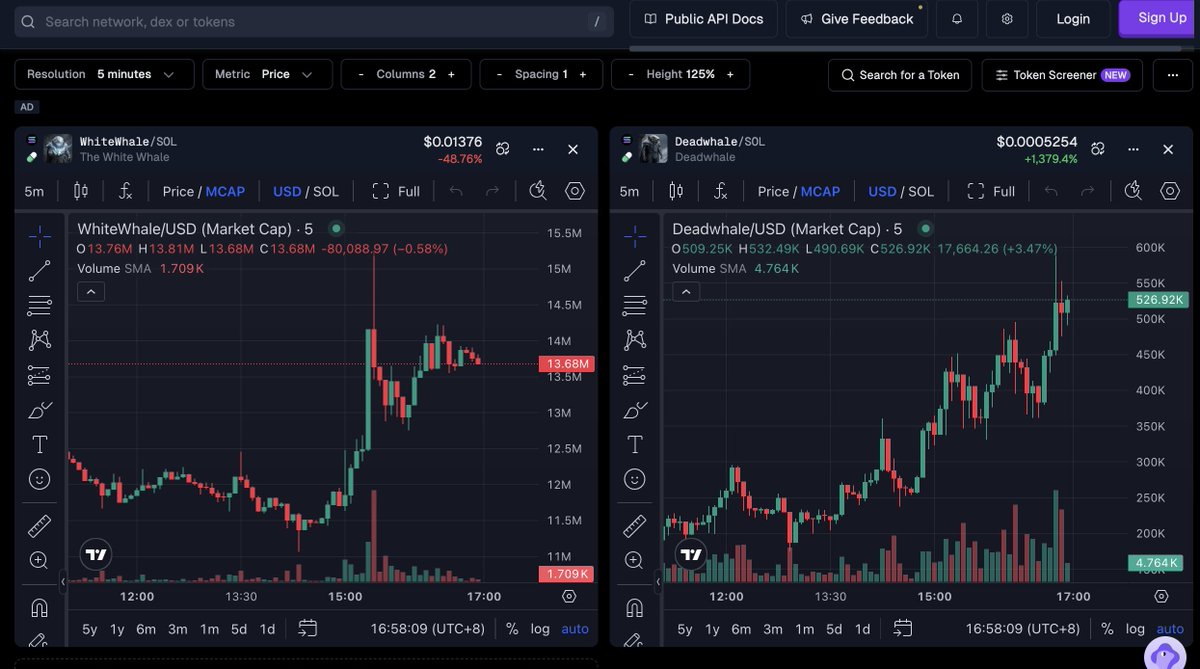Increase Columns count with plus
This screenshot has height=669, width=1200.
(x=451, y=74)
